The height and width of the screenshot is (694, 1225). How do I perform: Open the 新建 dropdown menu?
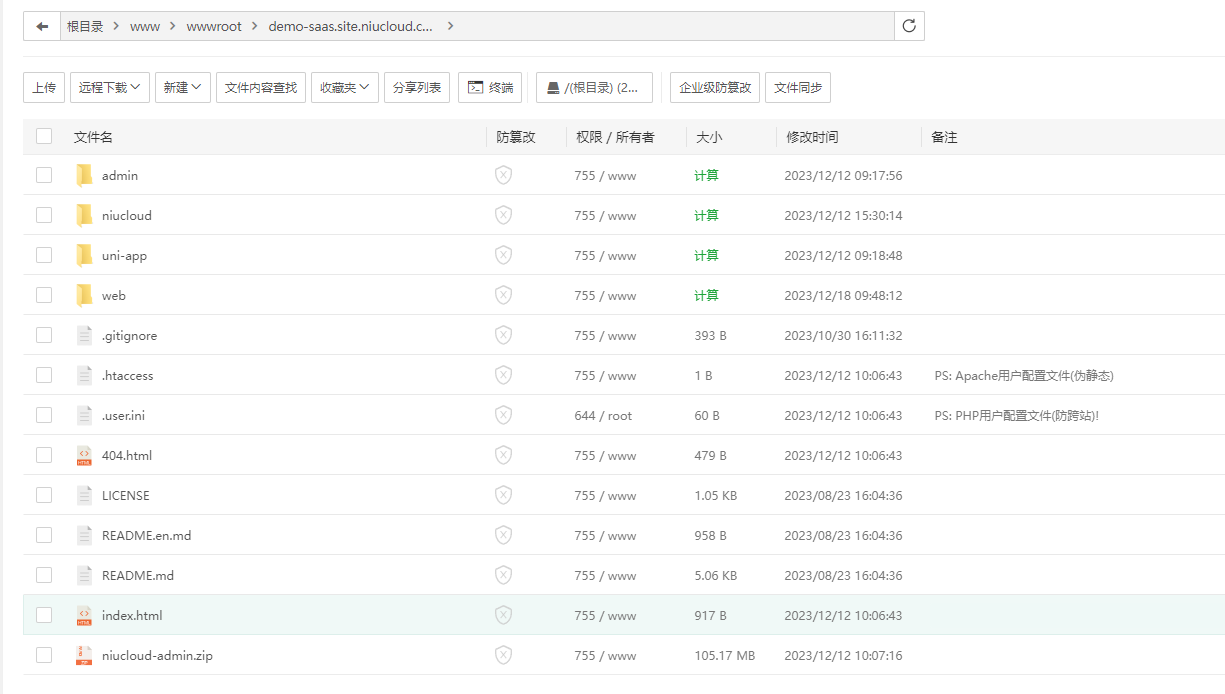(182, 87)
